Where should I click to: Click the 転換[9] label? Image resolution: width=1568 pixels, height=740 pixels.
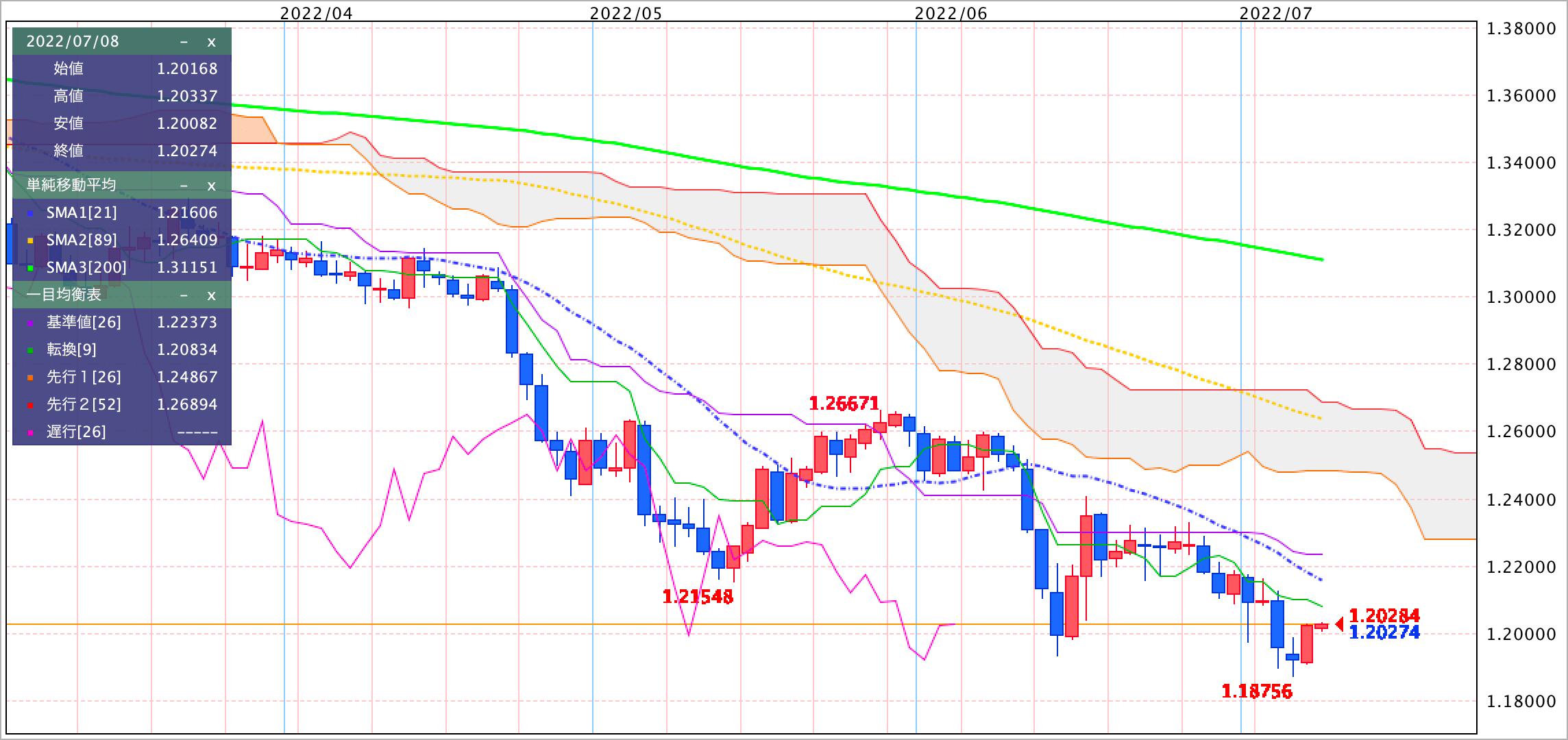(x=71, y=350)
